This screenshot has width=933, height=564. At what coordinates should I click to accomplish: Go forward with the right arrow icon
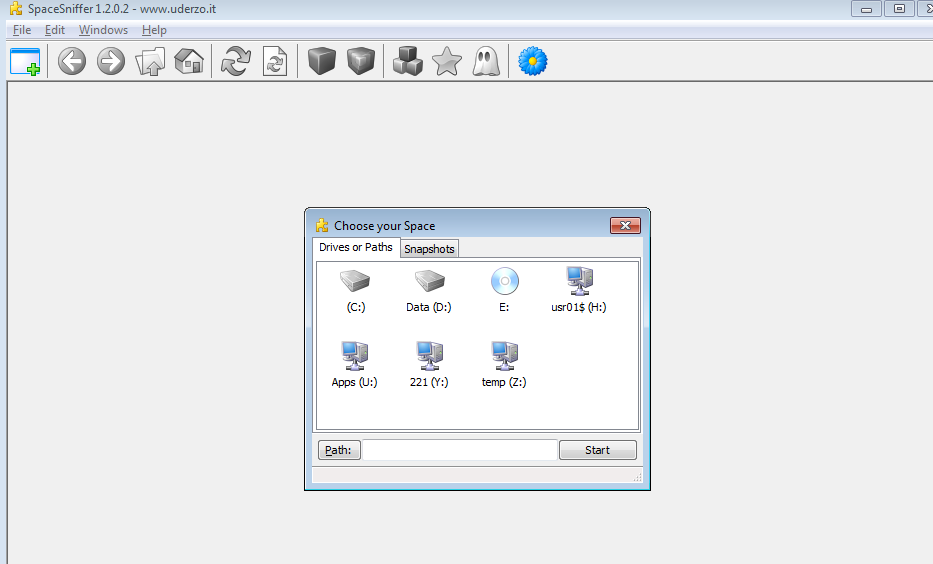coord(111,62)
